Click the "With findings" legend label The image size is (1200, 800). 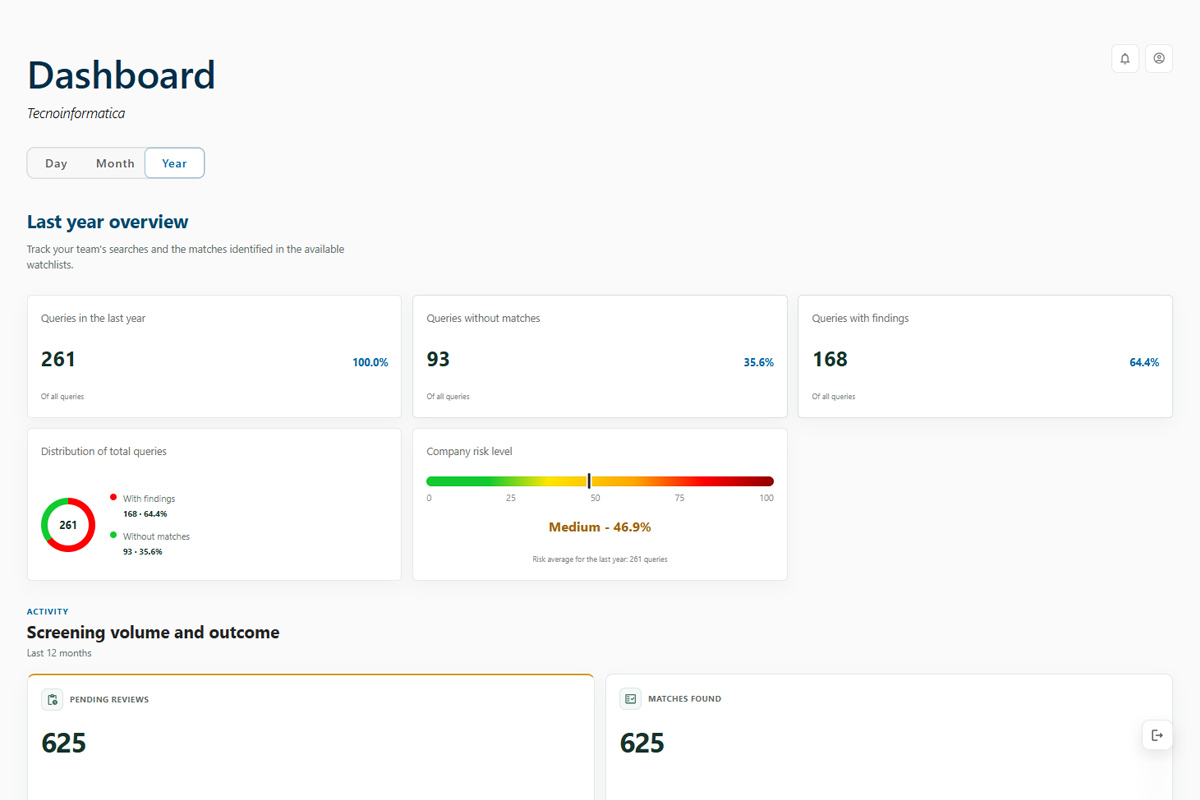tap(149, 498)
